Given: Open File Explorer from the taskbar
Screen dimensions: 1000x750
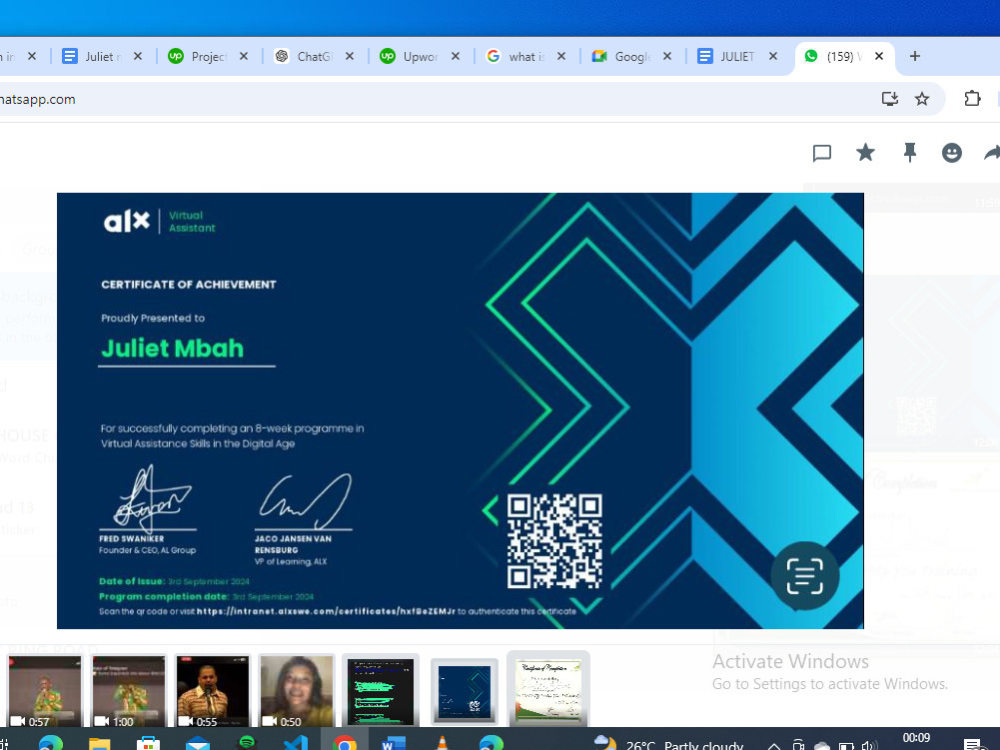Looking at the screenshot, I should (x=99, y=743).
